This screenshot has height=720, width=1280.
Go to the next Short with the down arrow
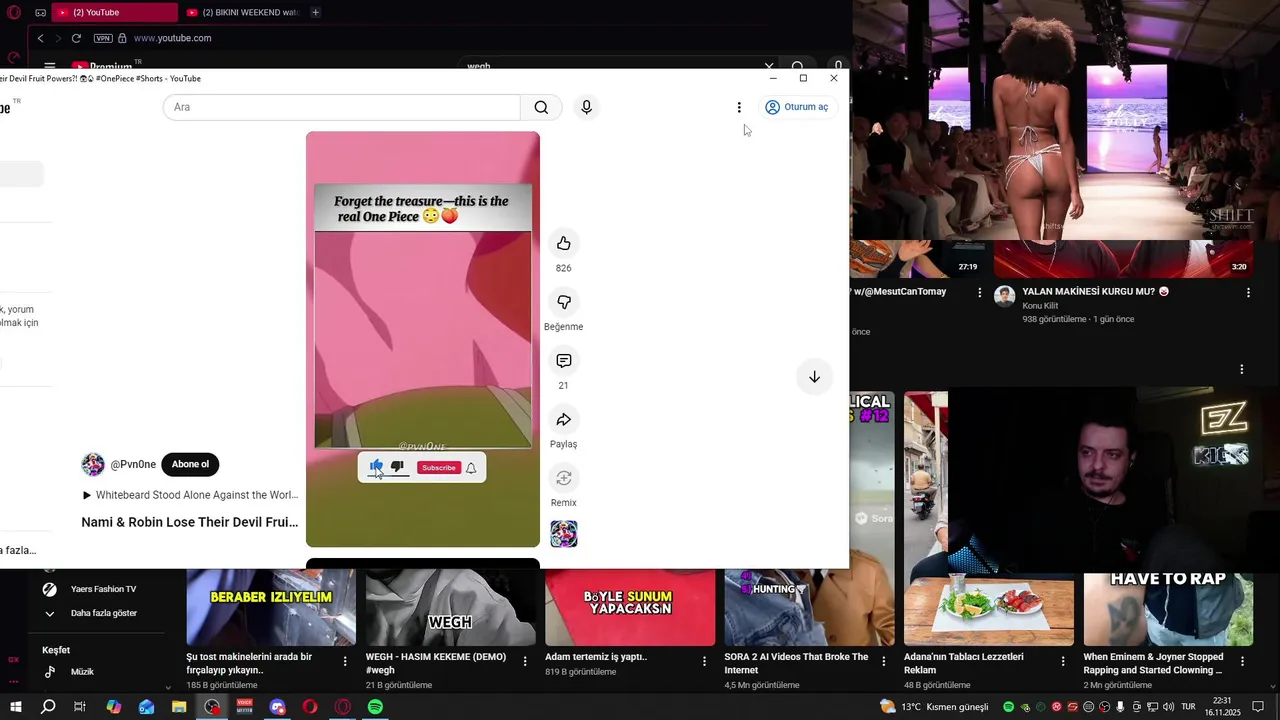click(814, 377)
